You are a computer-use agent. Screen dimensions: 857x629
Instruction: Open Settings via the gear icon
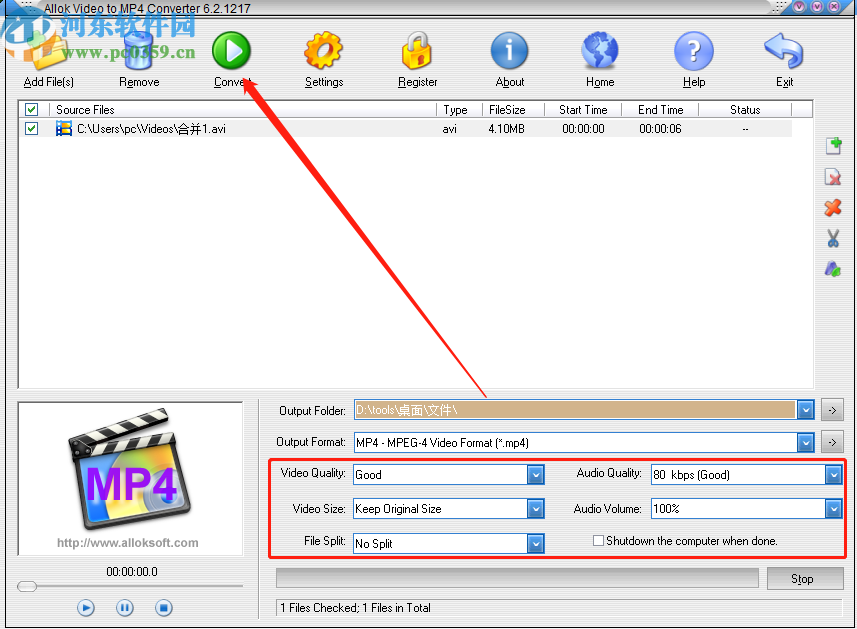click(324, 51)
